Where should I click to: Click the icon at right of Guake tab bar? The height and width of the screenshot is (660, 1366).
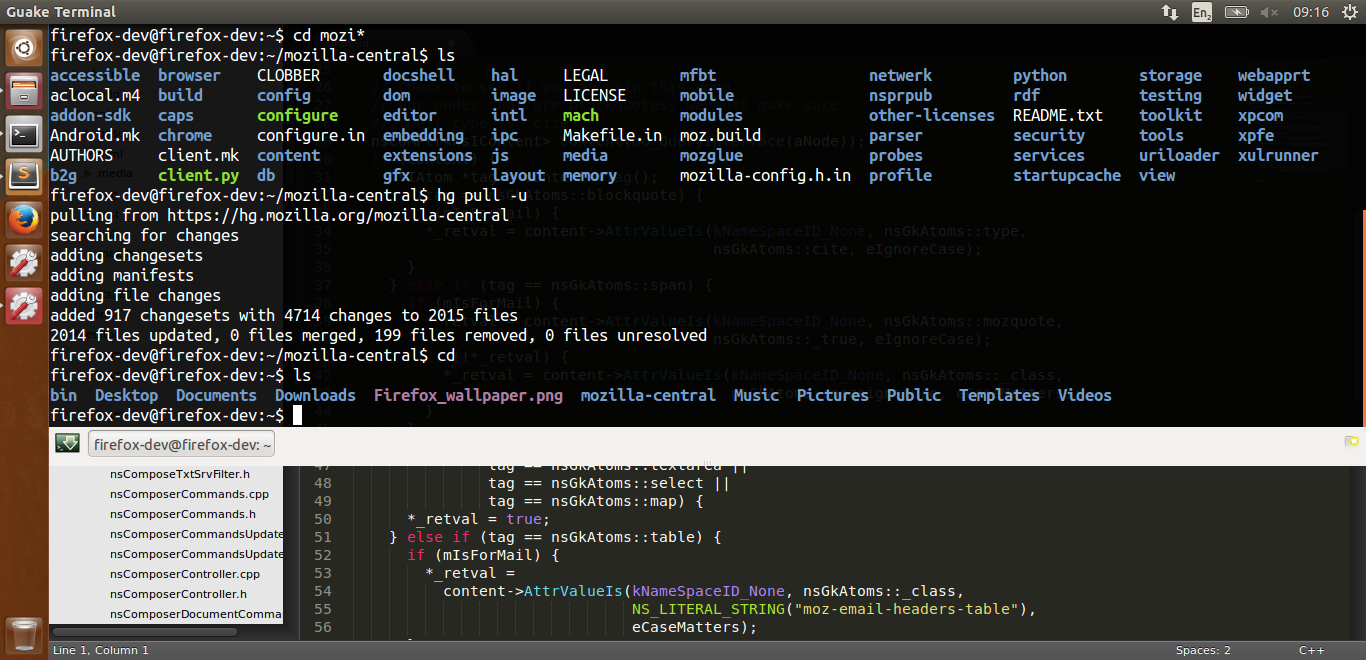pyautogui.click(x=1351, y=441)
